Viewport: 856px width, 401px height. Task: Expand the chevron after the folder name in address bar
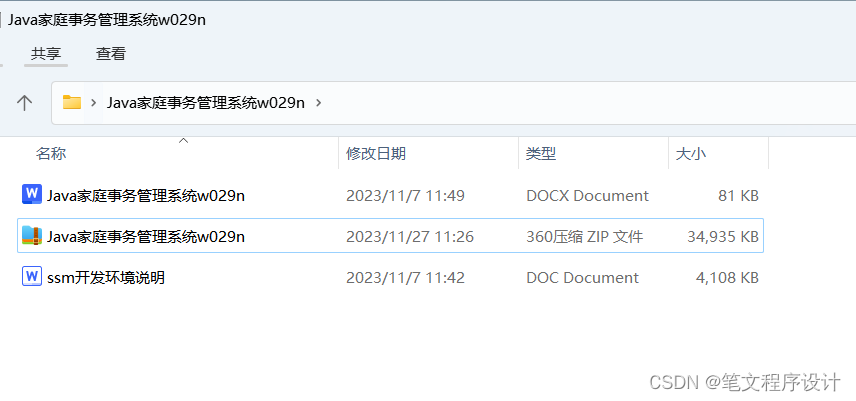(x=319, y=102)
